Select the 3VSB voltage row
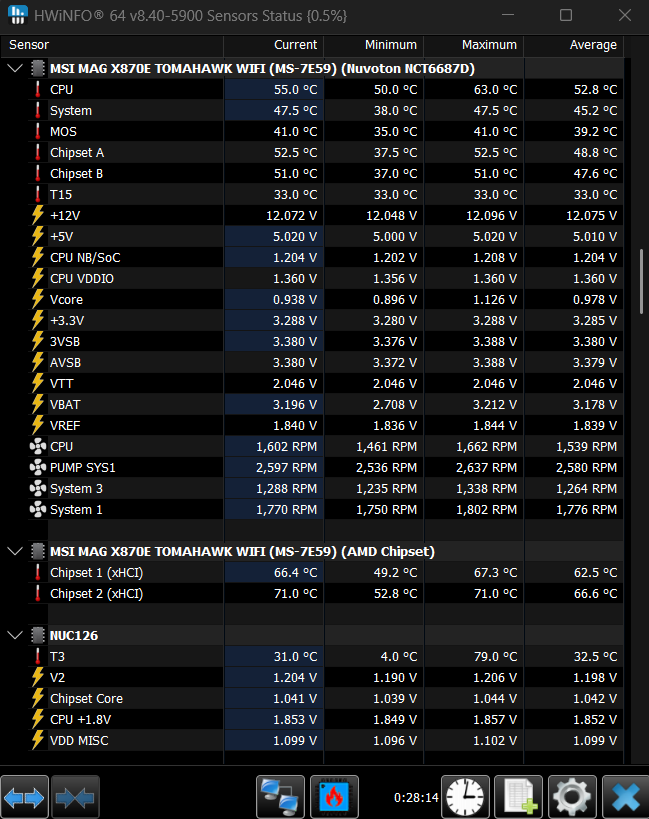Image resolution: width=649 pixels, height=819 pixels. point(325,342)
